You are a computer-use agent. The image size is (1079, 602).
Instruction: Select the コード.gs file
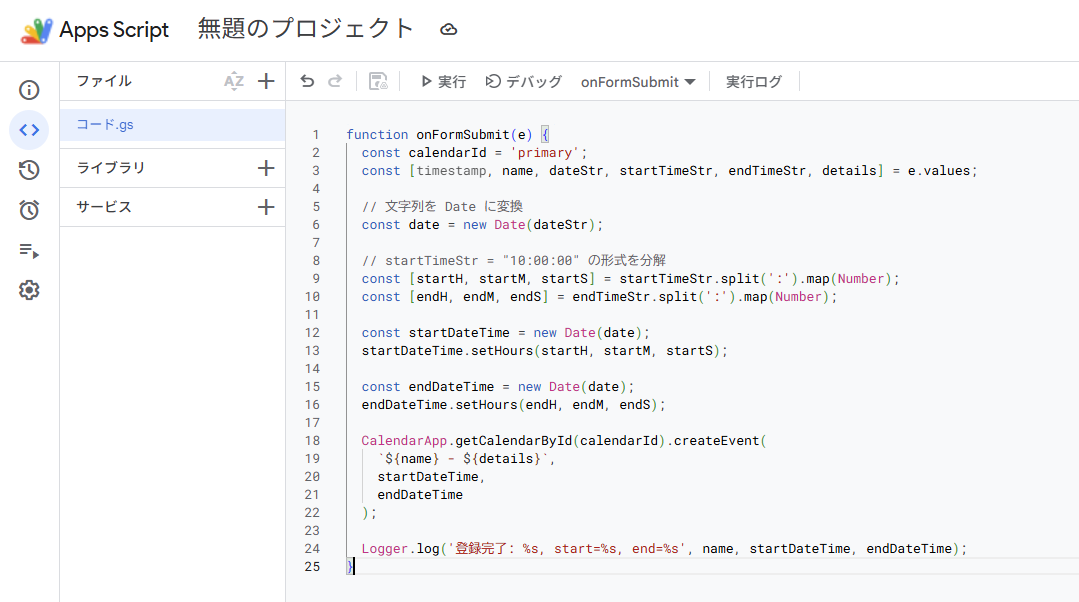pyautogui.click(x=173, y=125)
